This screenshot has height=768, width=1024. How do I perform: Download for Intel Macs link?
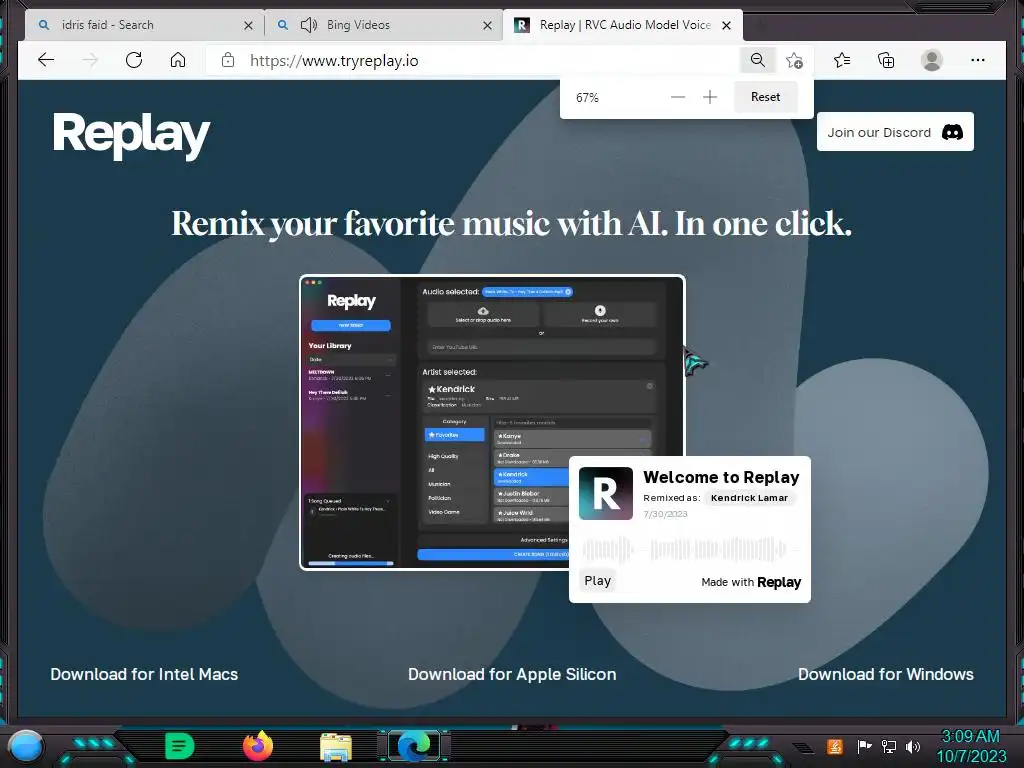tap(144, 674)
